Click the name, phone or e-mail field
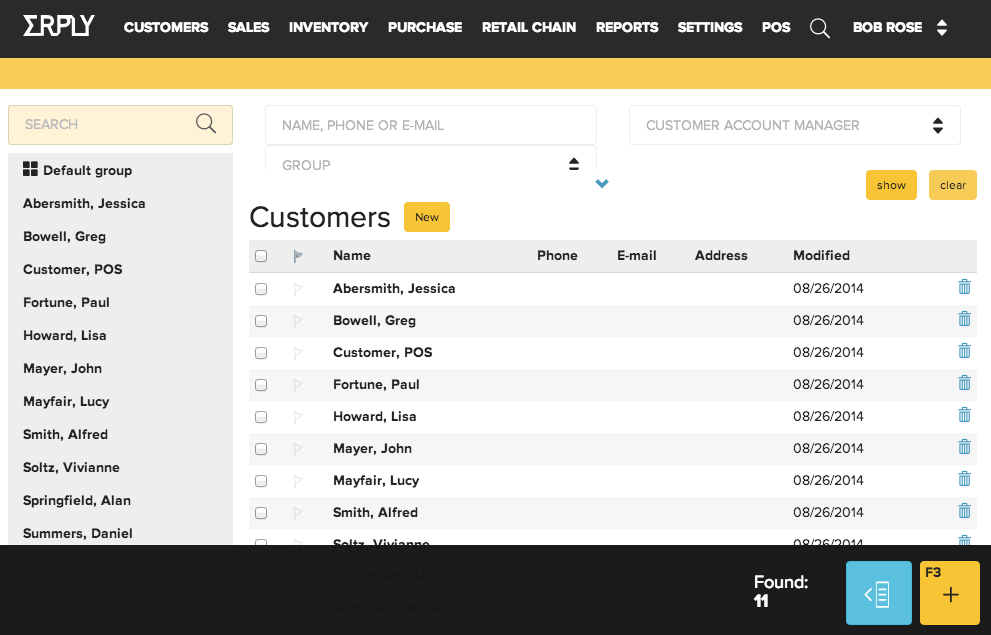 coord(430,125)
